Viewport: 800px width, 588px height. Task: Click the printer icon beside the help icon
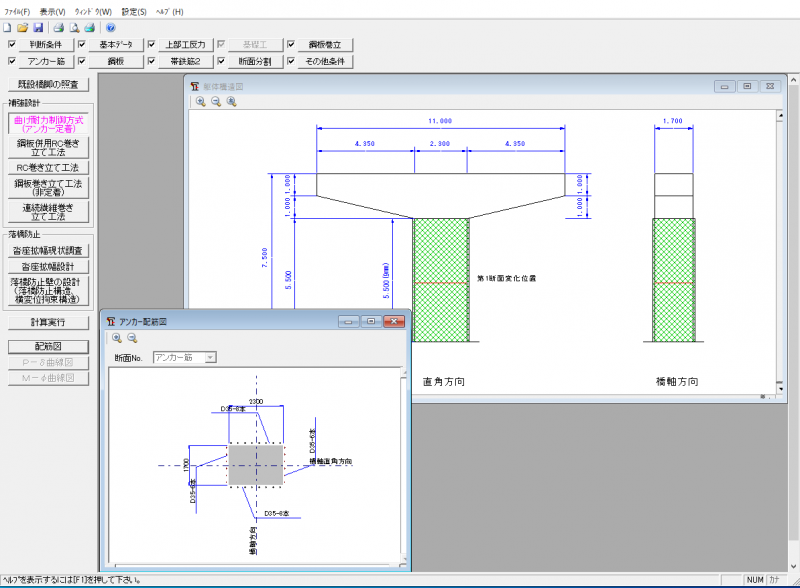(x=90, y=28)
